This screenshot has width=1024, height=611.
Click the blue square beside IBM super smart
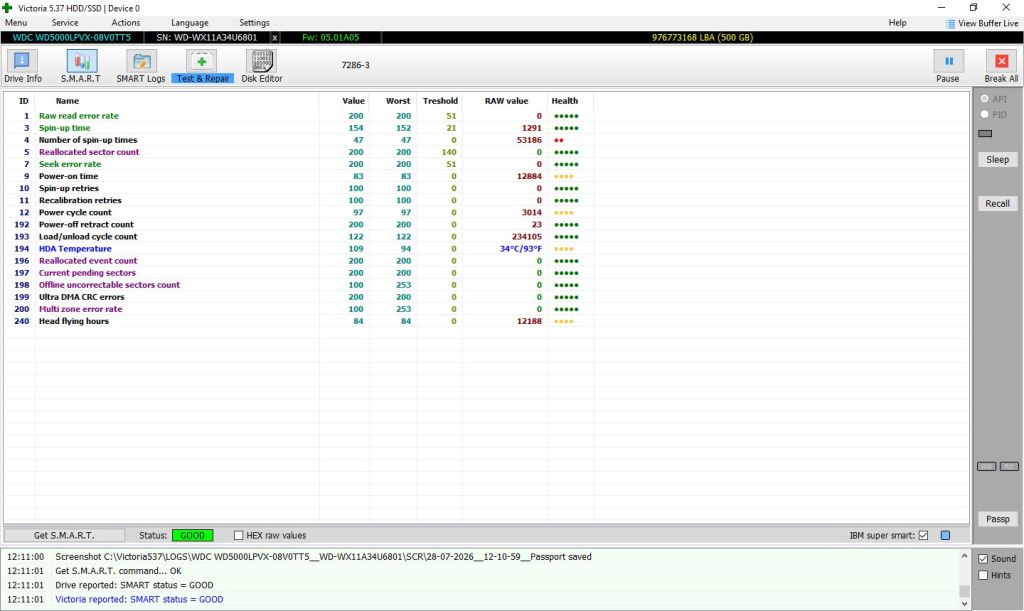click(945, 535)
